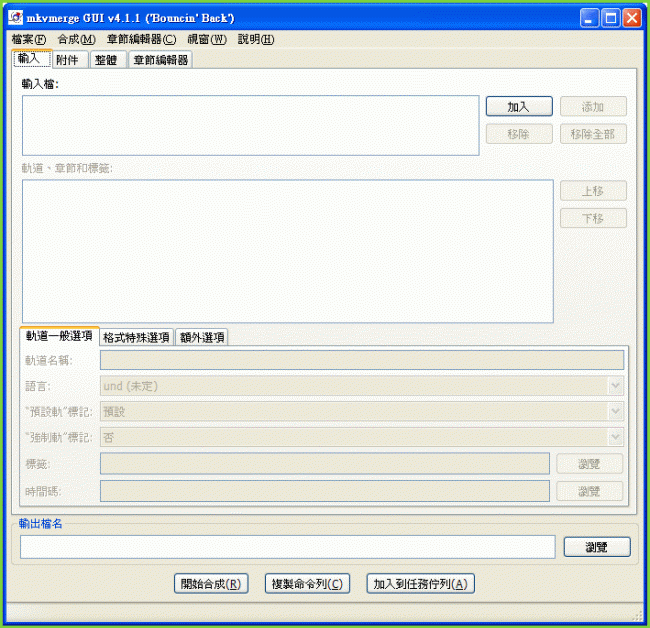Click the mkvmerge app icon in title bar
This screenshot has height=628, width=650.
pos(15,18)
